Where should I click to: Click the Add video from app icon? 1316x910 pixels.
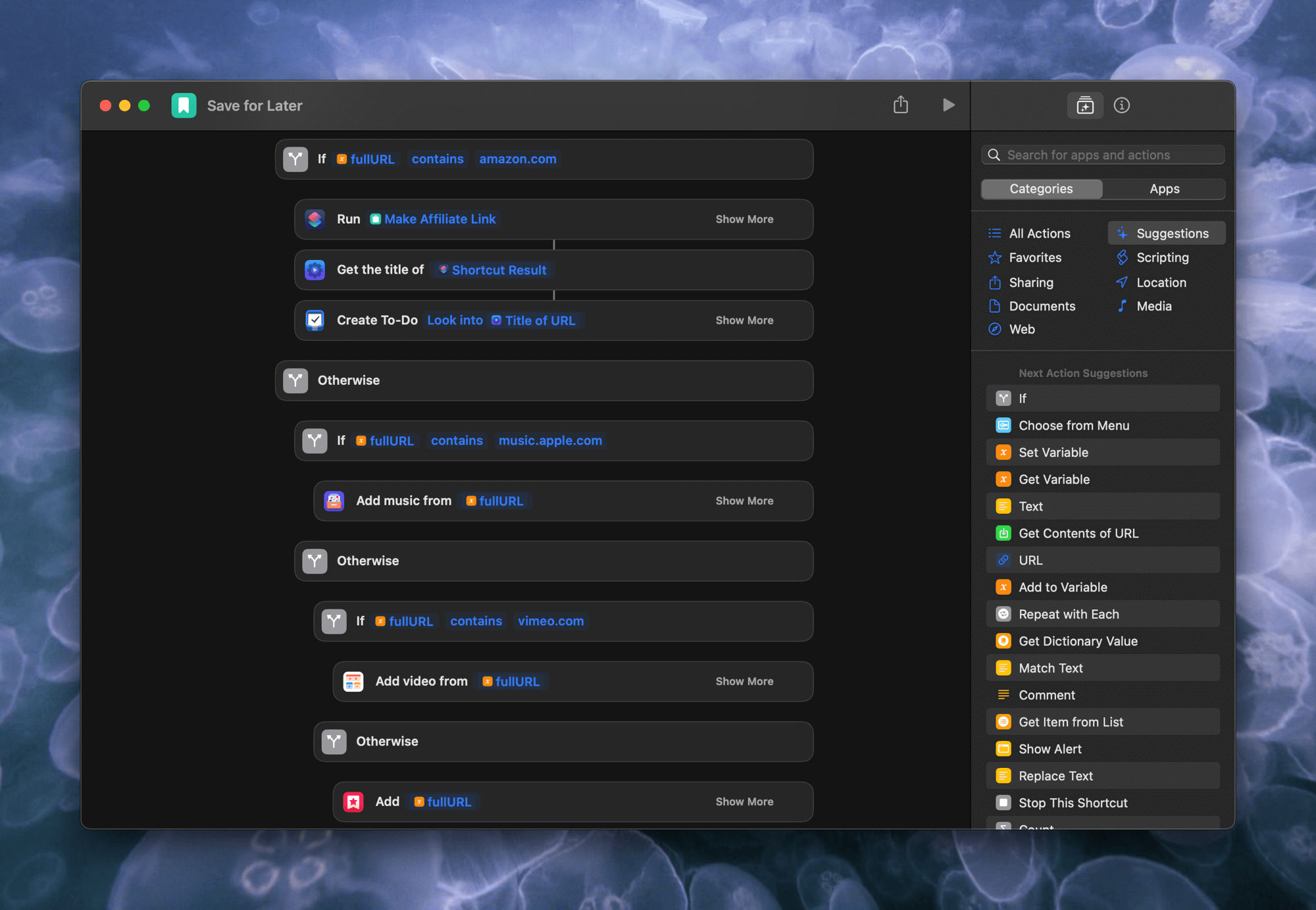pyautogui.click(x=353, y=682)
